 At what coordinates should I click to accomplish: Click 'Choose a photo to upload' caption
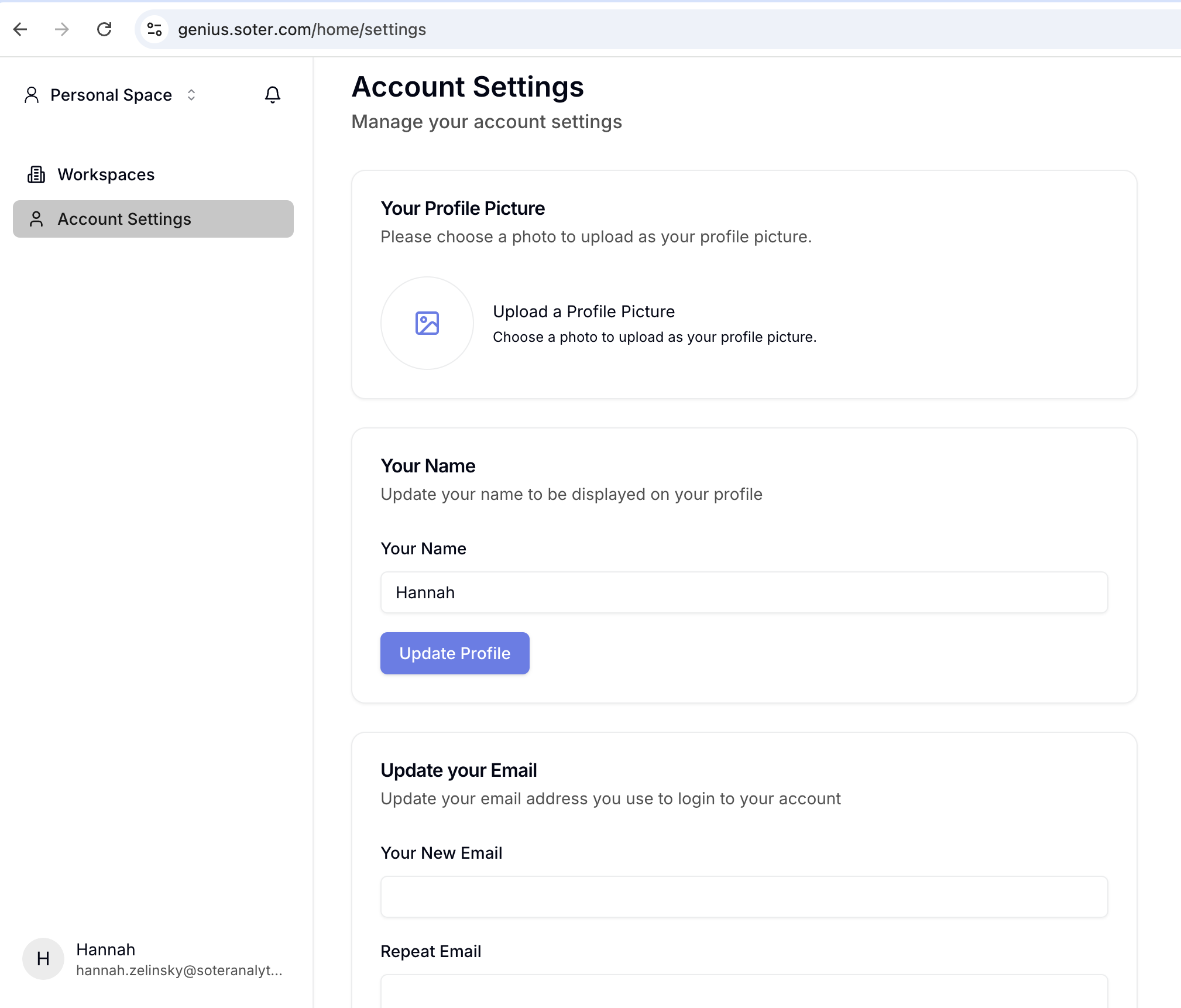(x=655, y=337)
